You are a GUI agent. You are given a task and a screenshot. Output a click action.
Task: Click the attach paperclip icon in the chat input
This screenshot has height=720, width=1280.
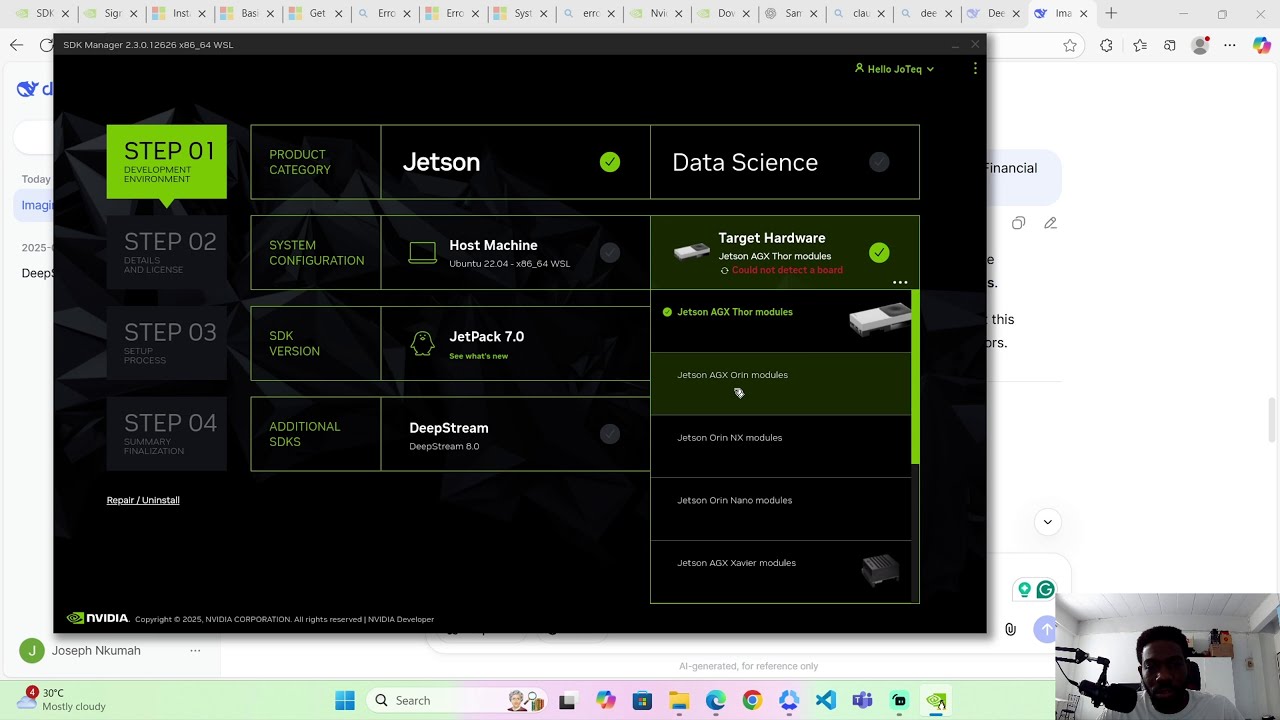[1011, 629]
